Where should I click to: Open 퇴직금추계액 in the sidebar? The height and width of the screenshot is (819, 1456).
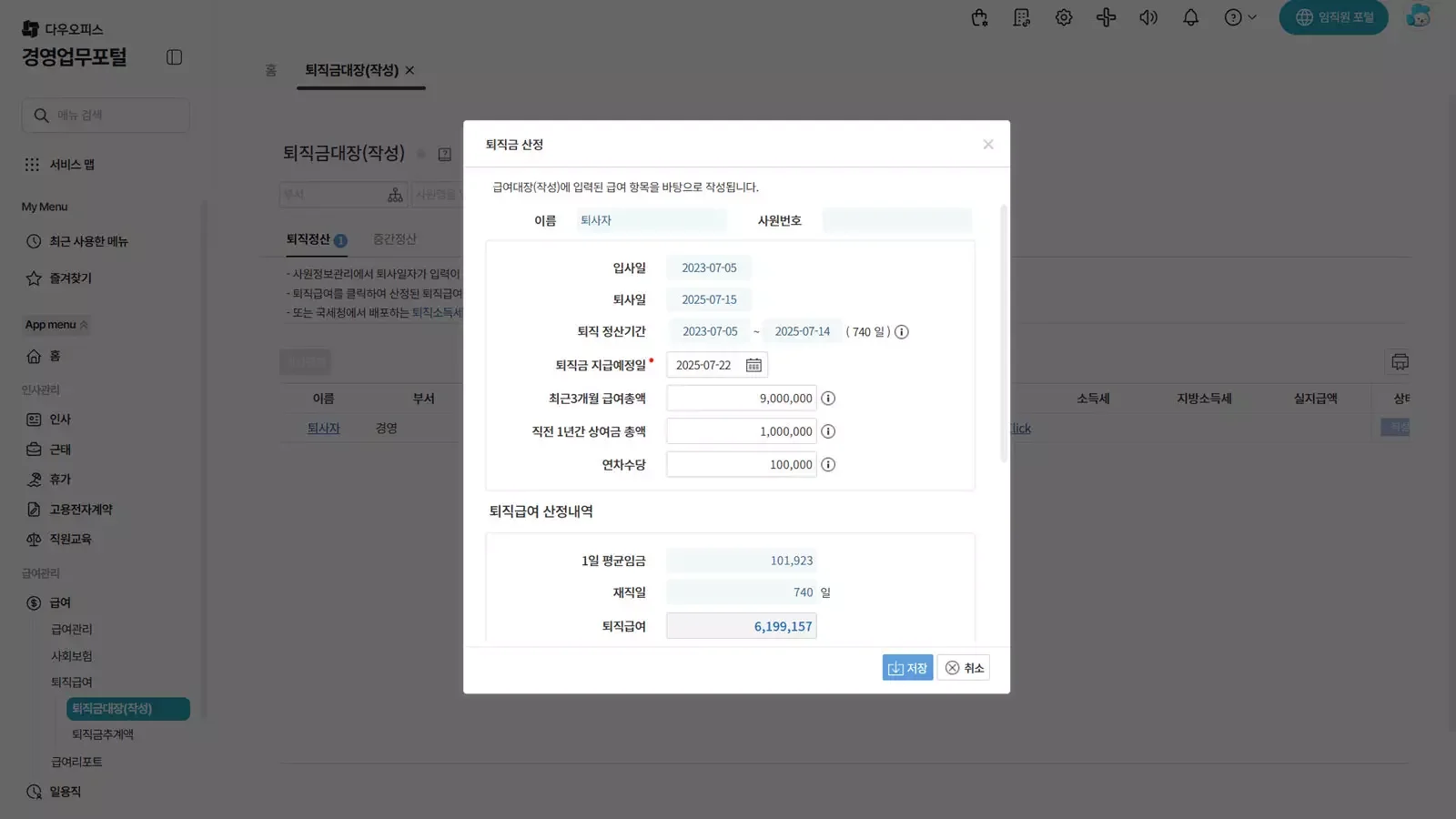103,734
